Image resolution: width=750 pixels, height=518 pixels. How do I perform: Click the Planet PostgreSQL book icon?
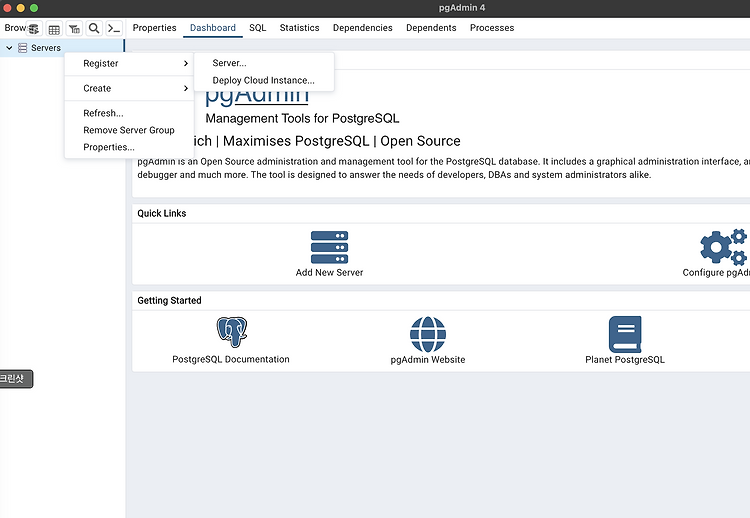625,334
